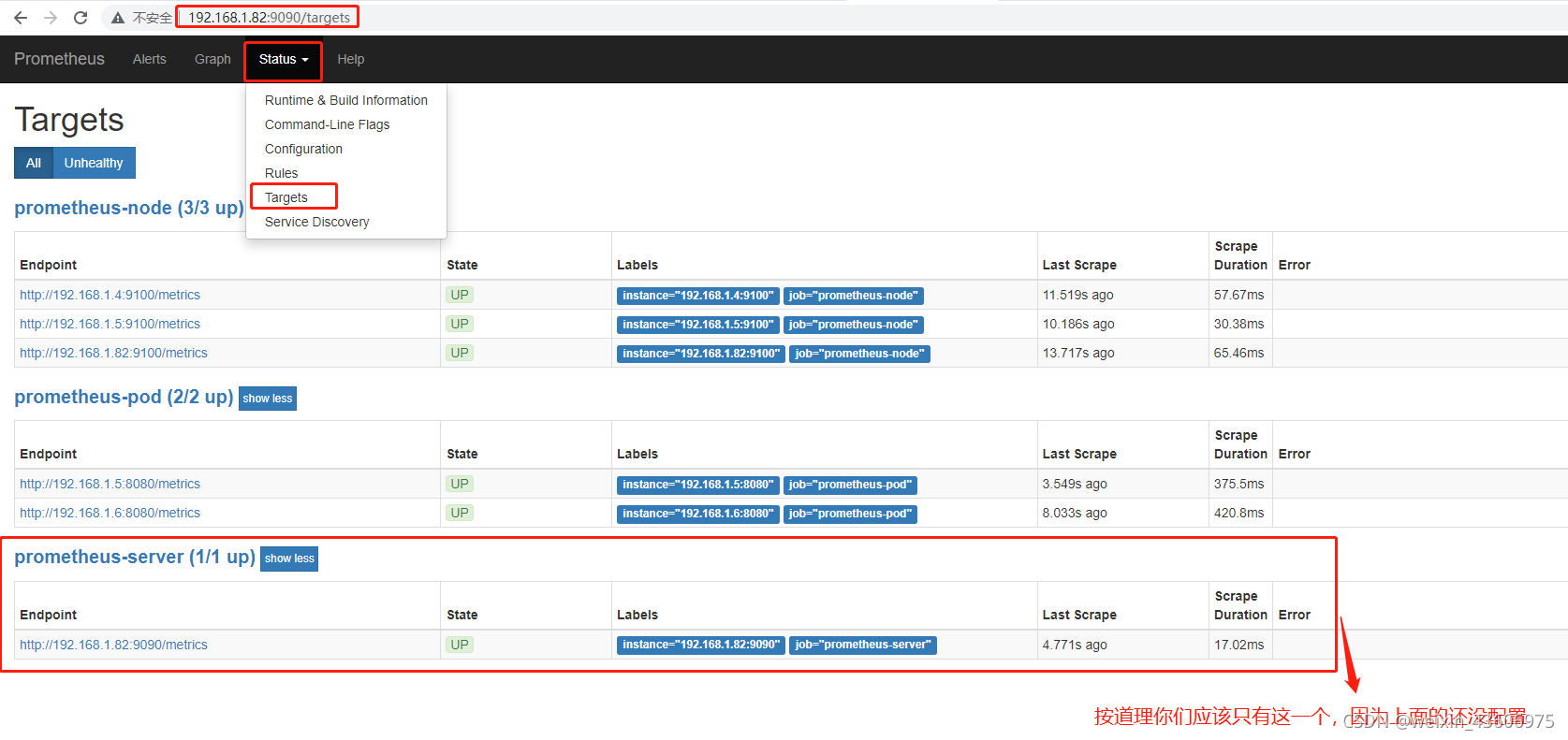Screen dimensions: 1568x740
Task: Click label instance="192.168.1.4:9100"
Action: point(698,296)
